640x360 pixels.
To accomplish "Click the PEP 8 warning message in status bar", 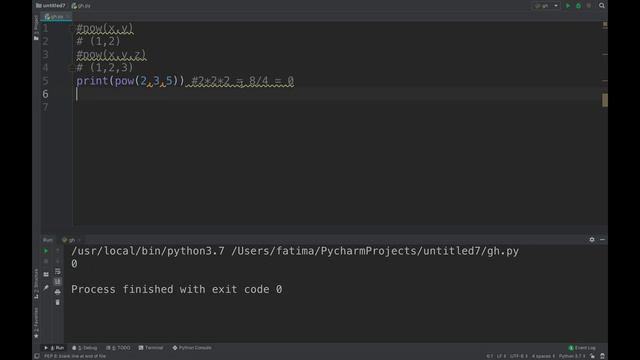I will pos(75,356).
